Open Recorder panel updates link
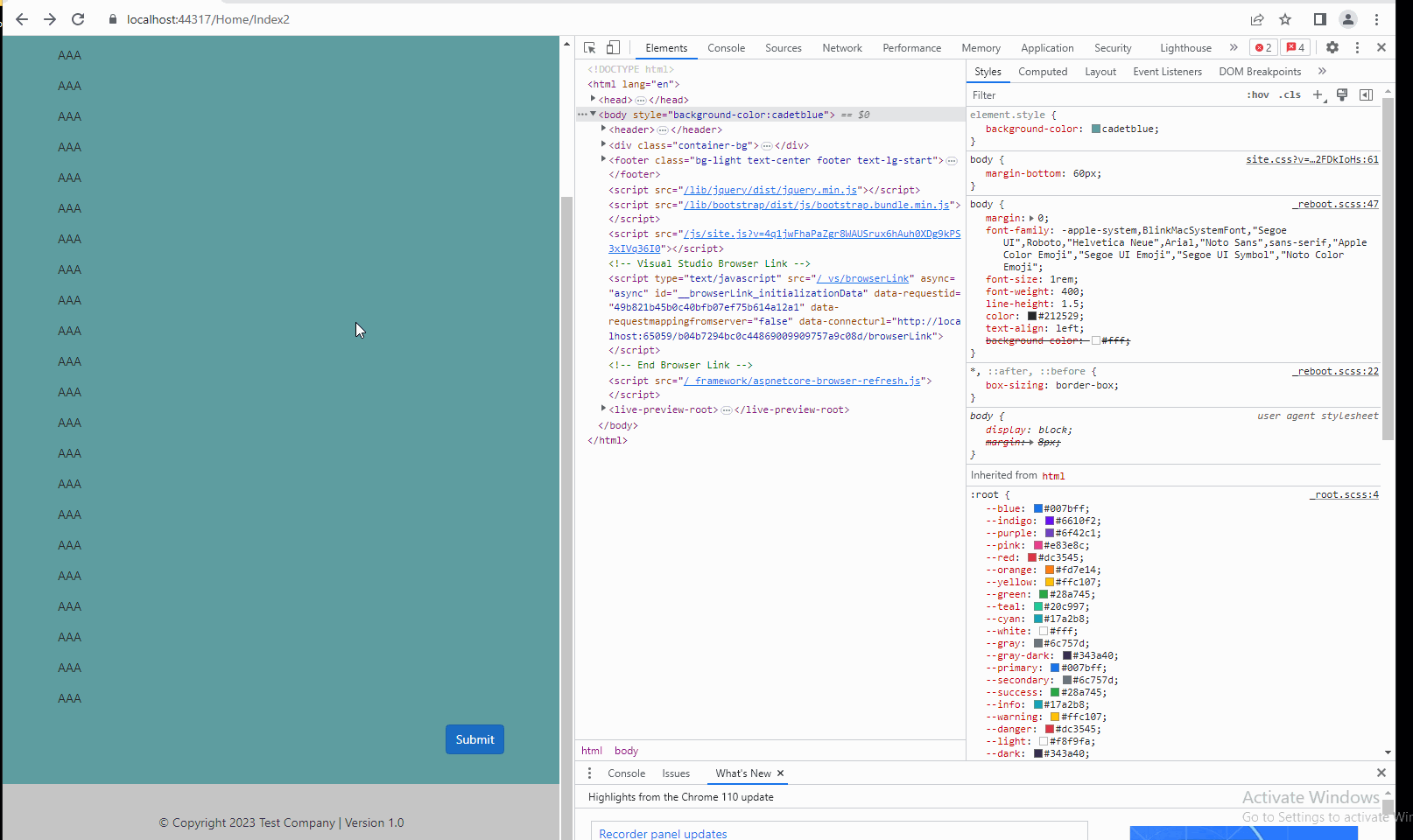 (x=663, y=833)
